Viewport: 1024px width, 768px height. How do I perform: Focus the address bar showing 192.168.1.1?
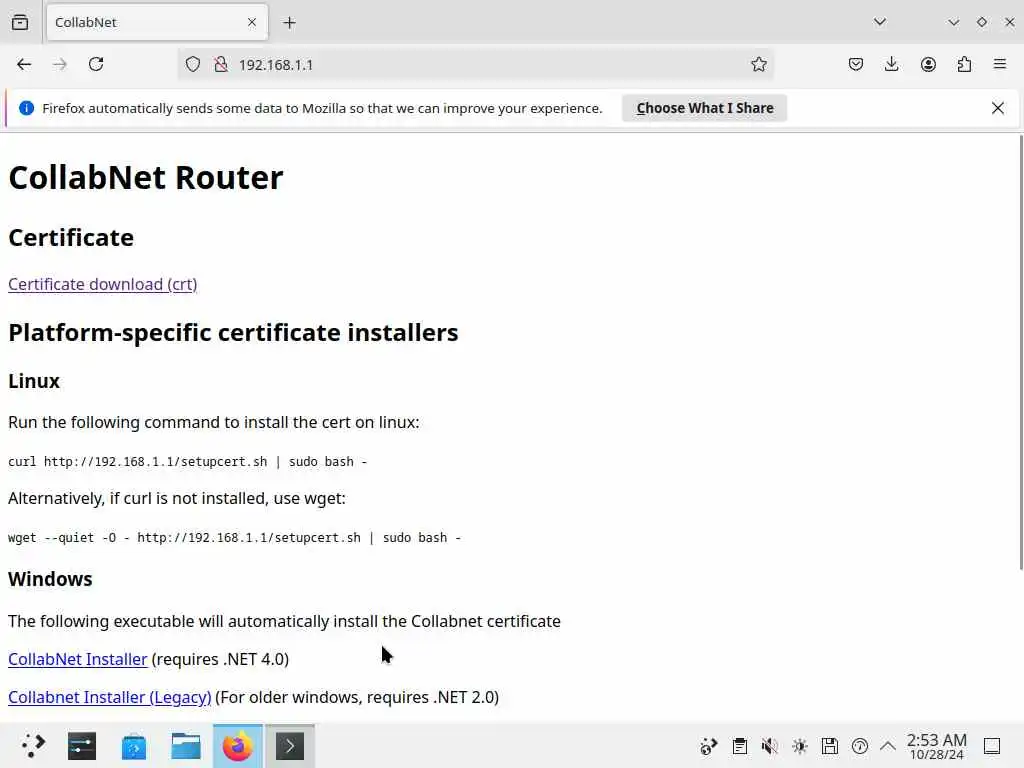tap(476, 64)
